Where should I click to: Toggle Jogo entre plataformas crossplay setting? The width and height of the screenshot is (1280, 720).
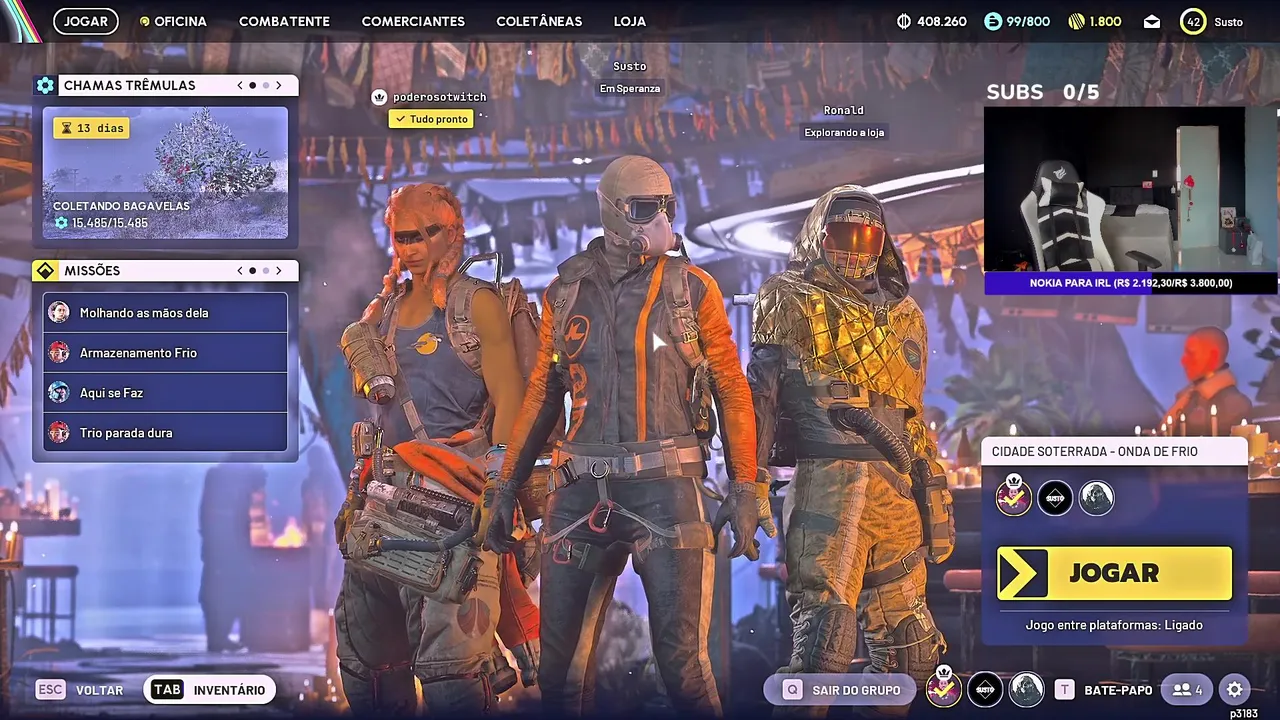[1113, 625]
